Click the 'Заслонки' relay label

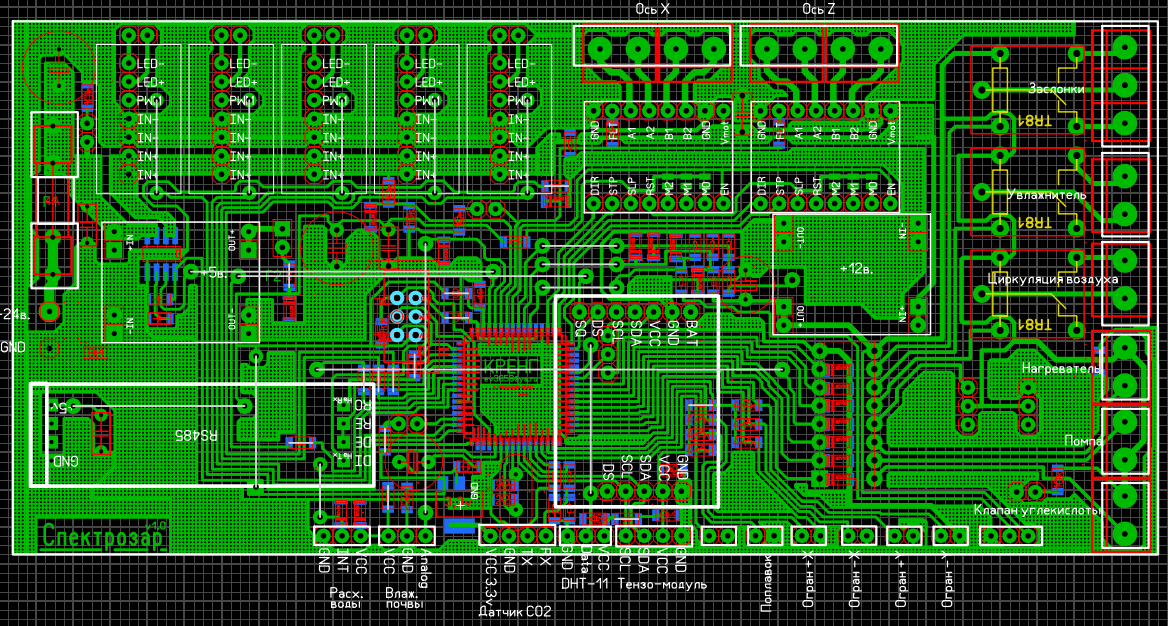pos(1056,89)
